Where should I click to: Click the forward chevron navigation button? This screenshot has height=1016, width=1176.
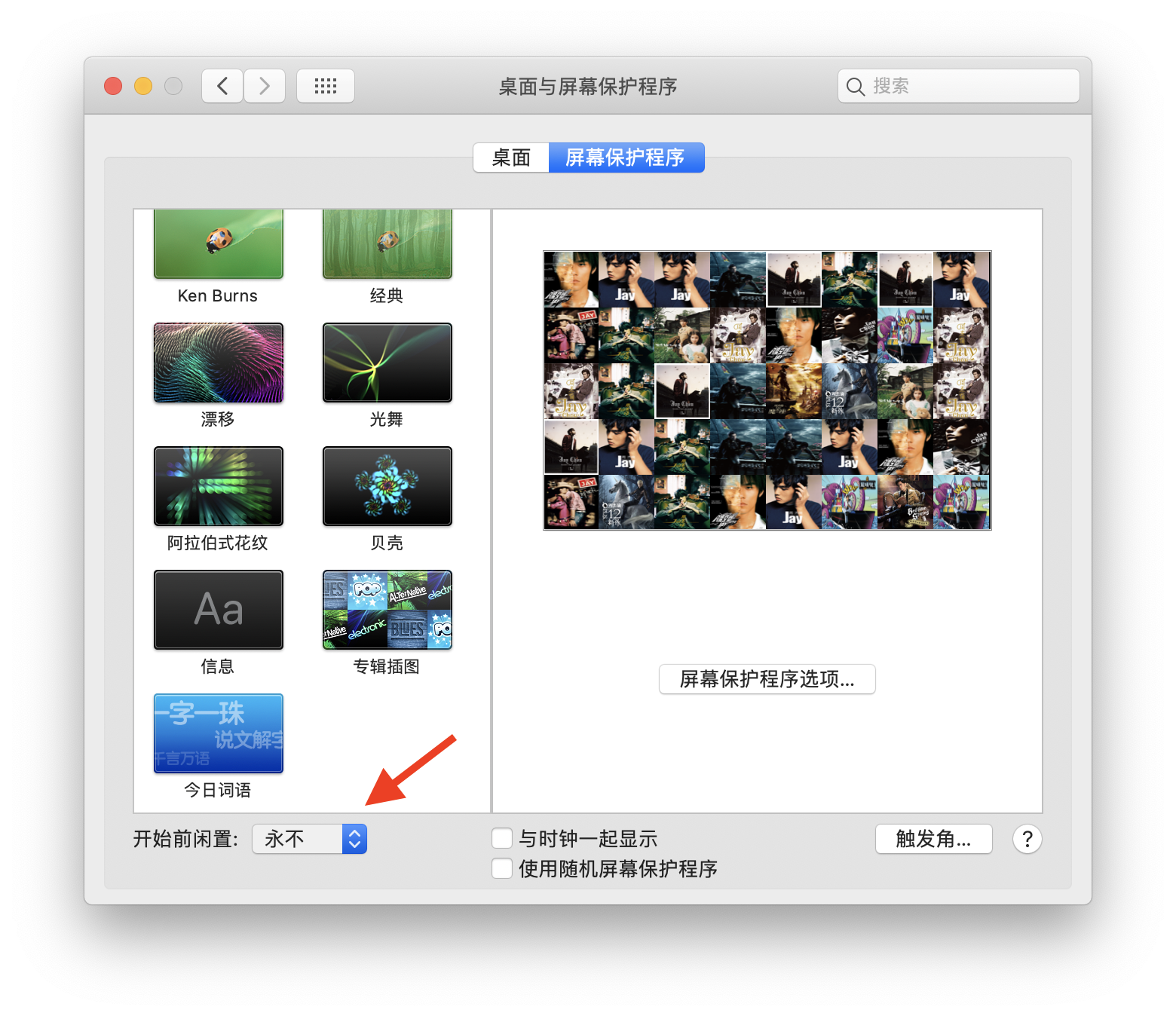coord(265,86)
